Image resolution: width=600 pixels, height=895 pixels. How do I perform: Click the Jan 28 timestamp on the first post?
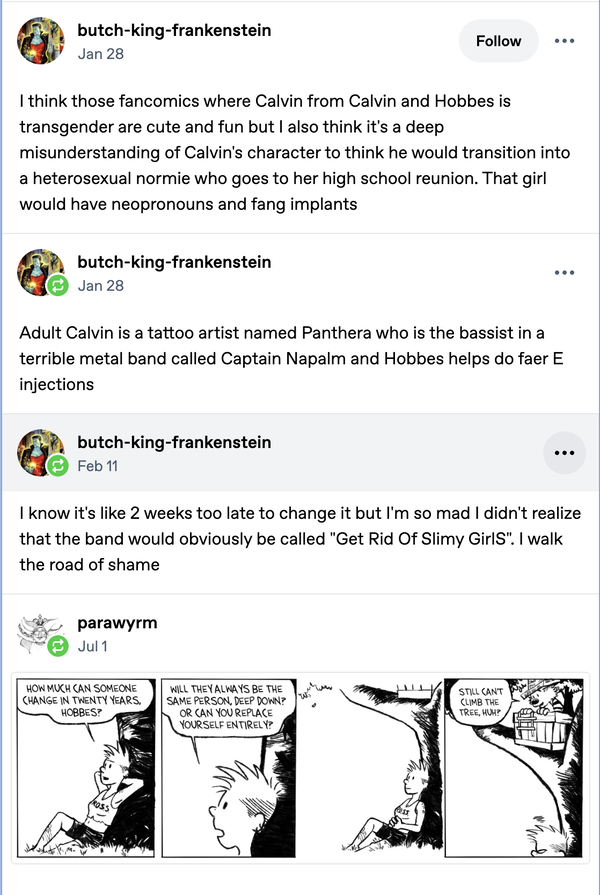pyautogui.click(x=100, y=54)
